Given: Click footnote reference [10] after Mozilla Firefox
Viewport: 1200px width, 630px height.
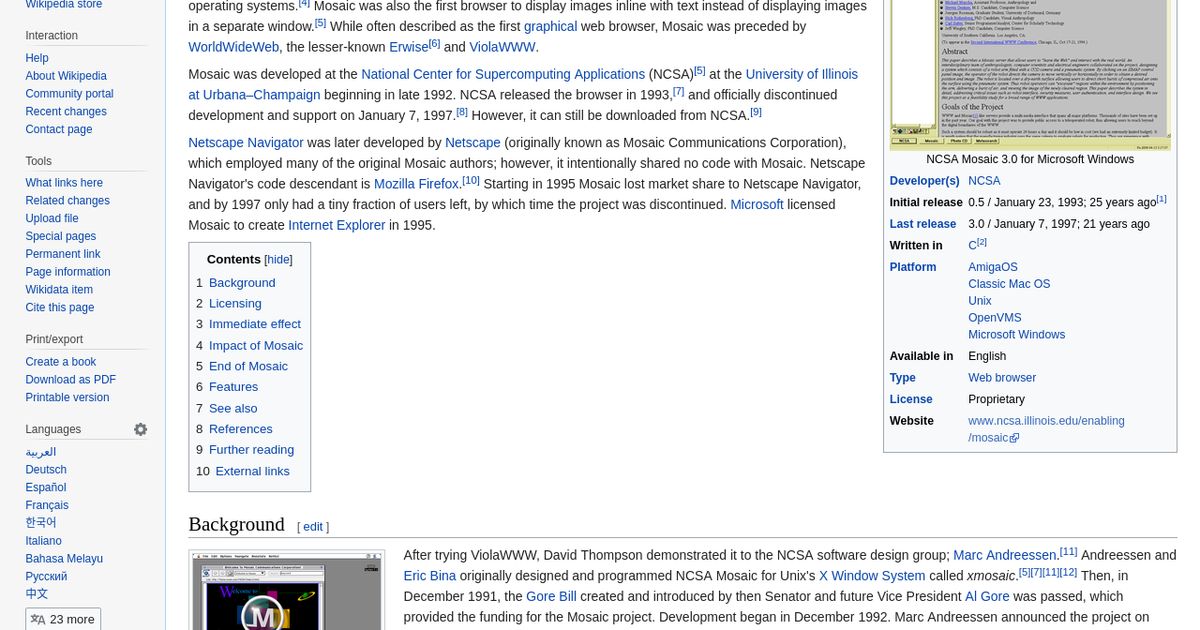Looking at the screenshot, I should [x=470, y=179].
